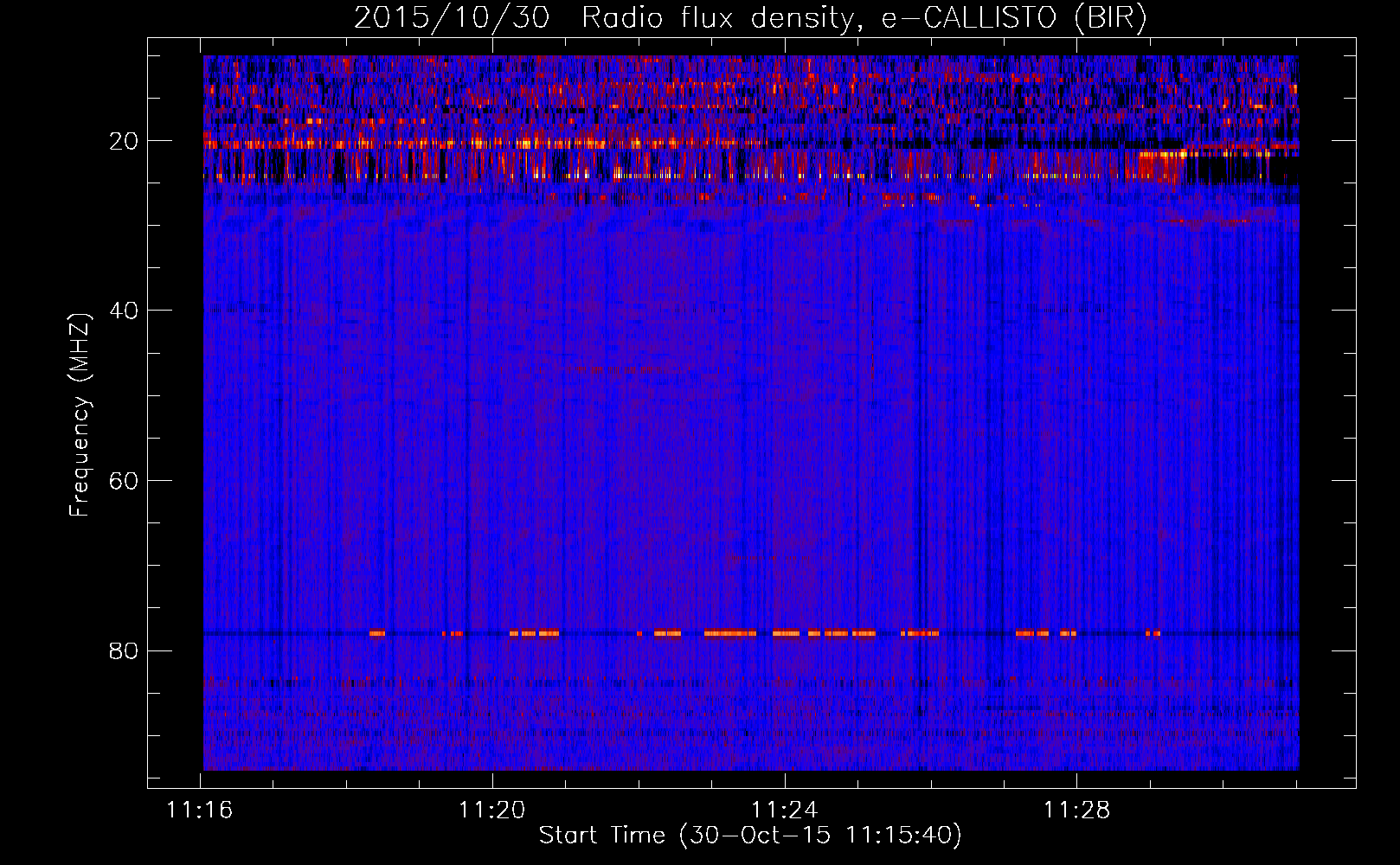Select the 60 MHz y-axis tick label
1400x865 pixels.
pos(125,481)
